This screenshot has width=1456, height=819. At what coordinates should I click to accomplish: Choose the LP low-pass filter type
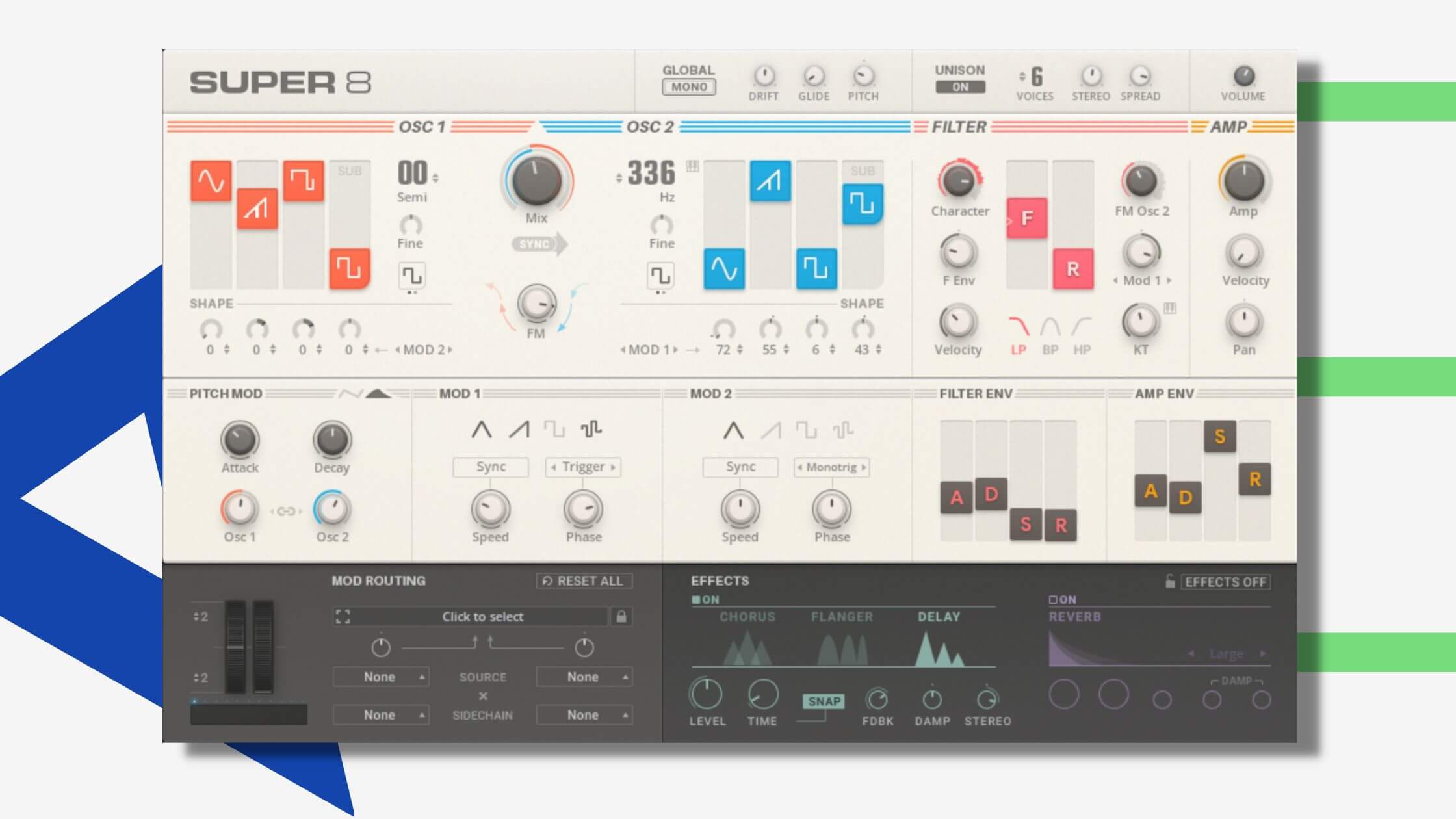tap(1019, 335)
